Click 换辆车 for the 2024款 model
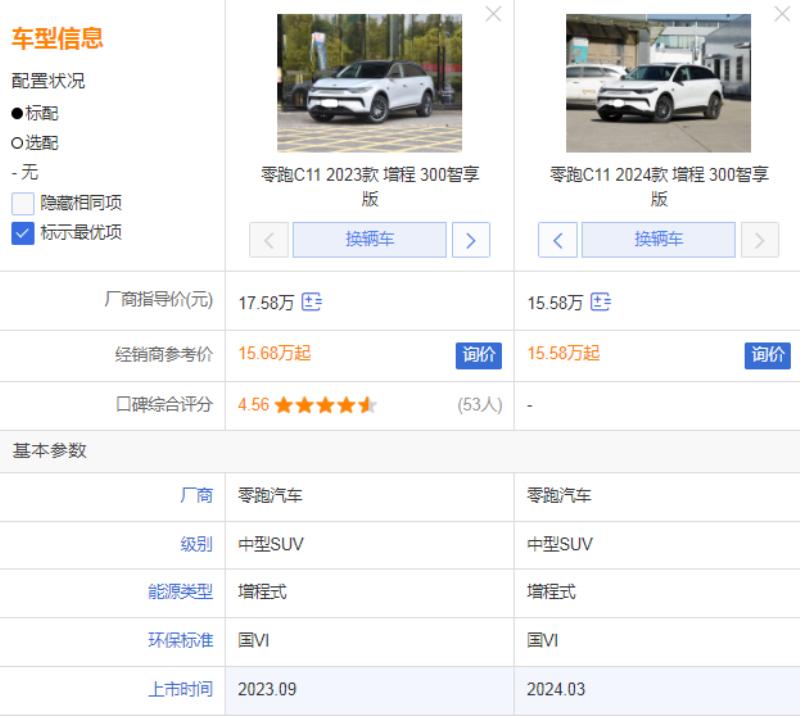800x716 pixels. coord(658,240)
